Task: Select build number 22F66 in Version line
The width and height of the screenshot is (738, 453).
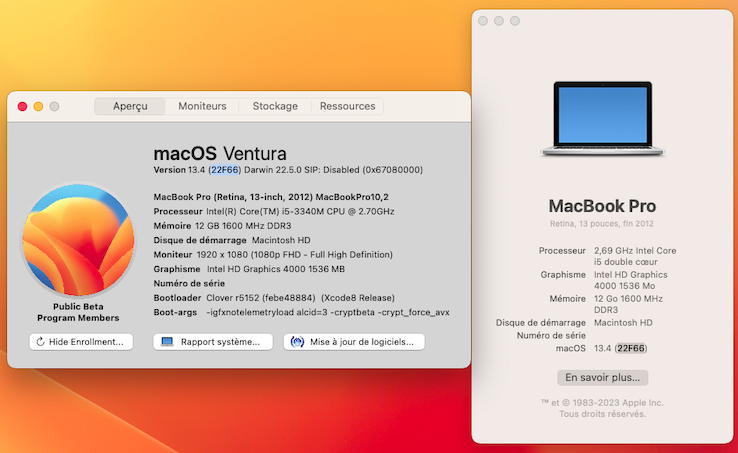Action: (x=224, y=170)
